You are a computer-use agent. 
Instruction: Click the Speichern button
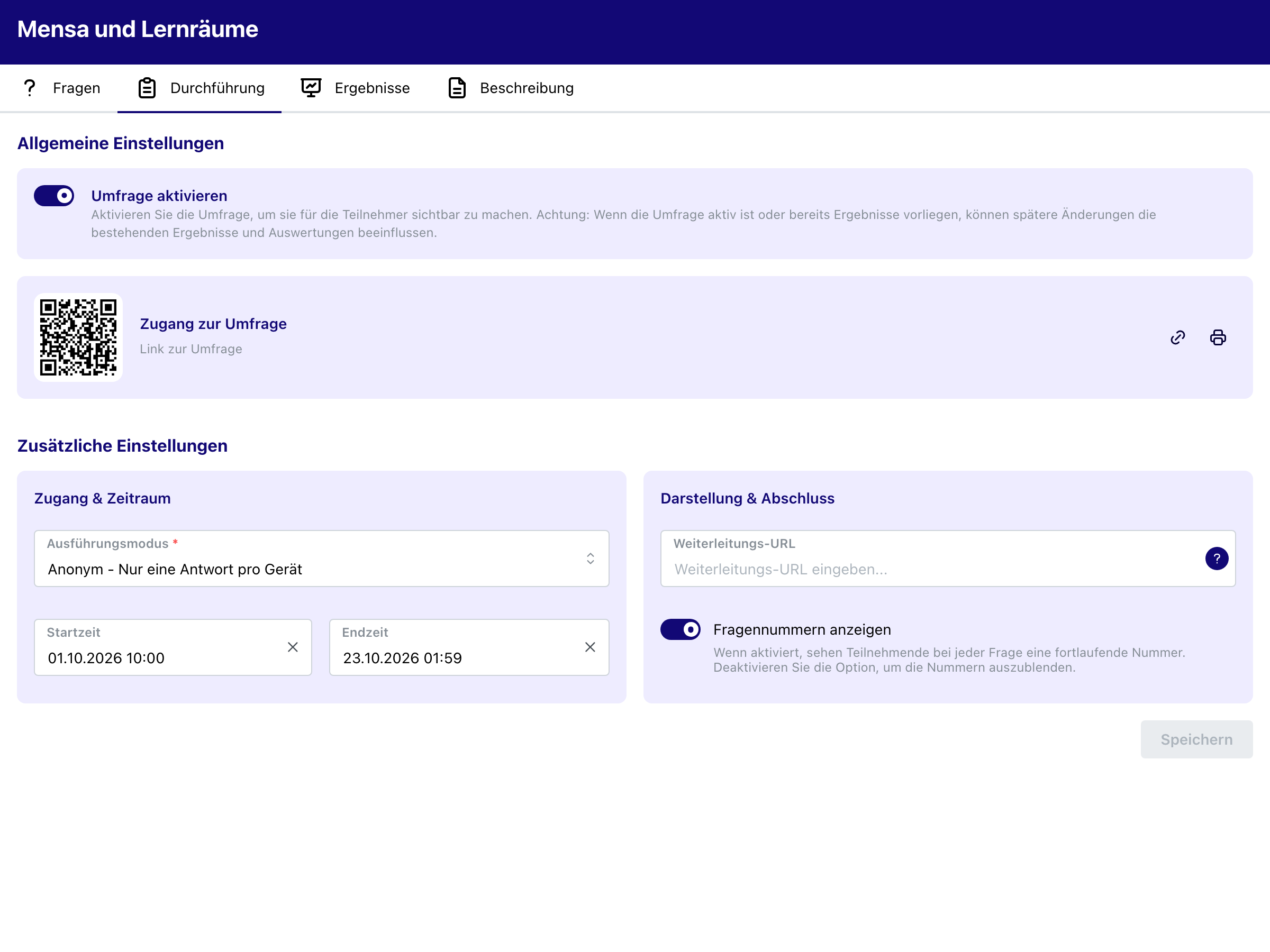point(1196,740)
